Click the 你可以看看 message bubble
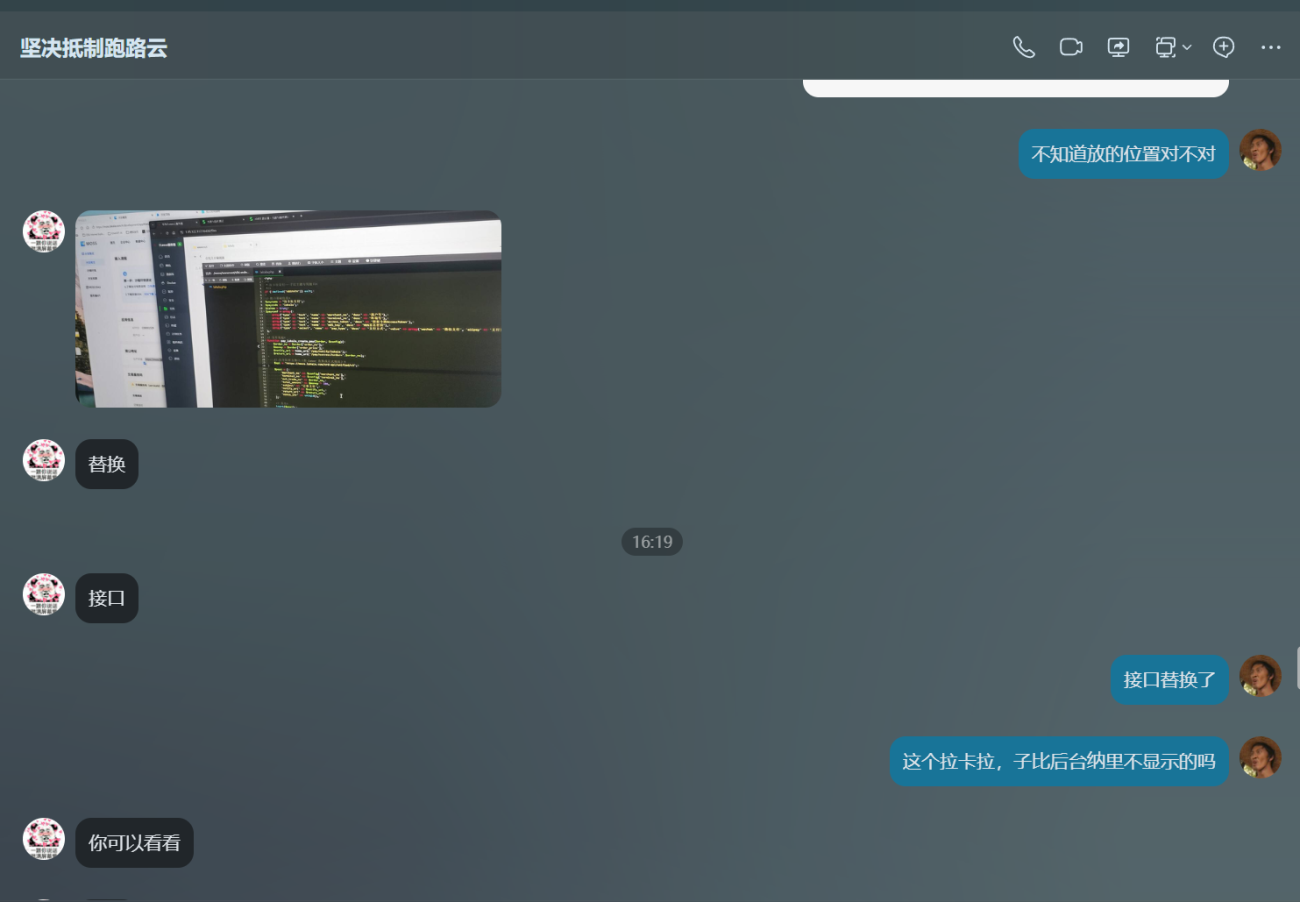The width and height of the screenshot is (1300, 902). [x=134, y=843]
